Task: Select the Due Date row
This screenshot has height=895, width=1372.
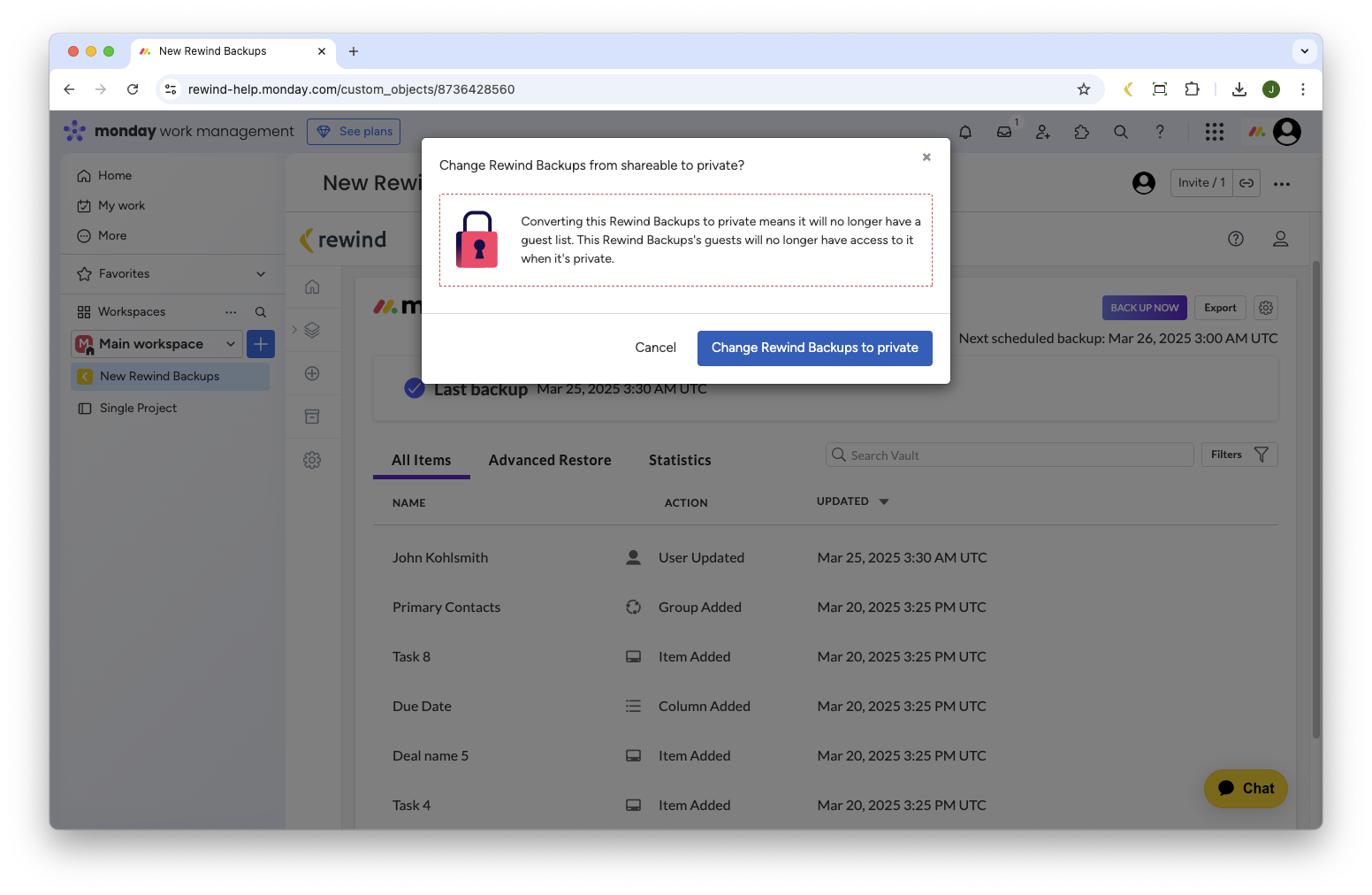Action: (x=826, y=707)
